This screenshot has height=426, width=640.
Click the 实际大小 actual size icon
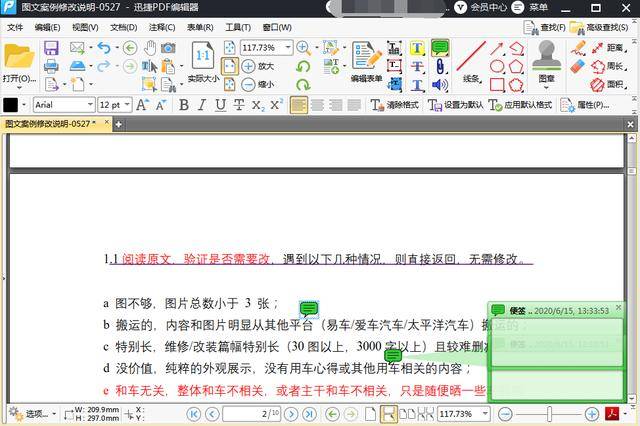203,57
